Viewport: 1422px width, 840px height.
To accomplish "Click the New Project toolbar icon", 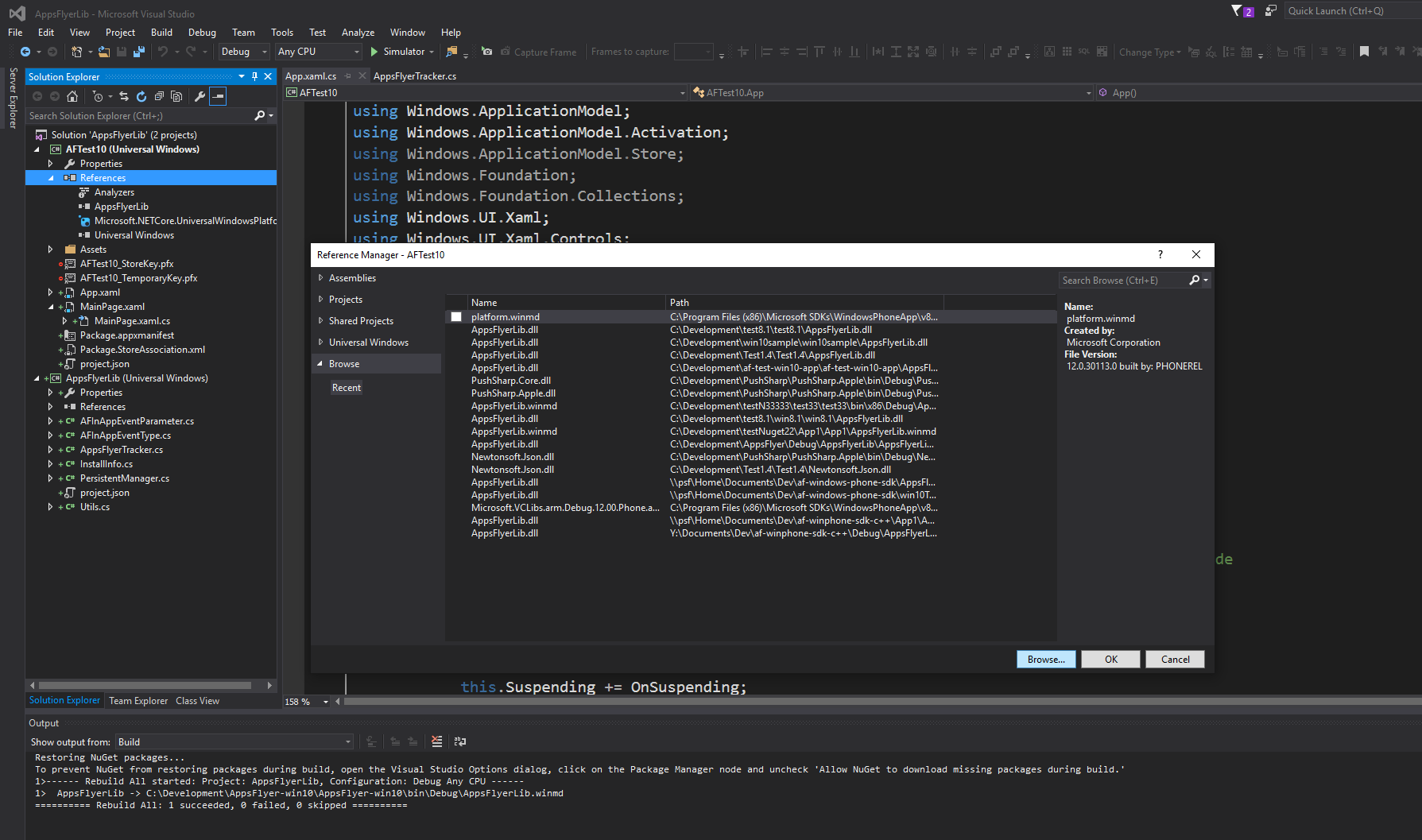I will tap(76, 52).
